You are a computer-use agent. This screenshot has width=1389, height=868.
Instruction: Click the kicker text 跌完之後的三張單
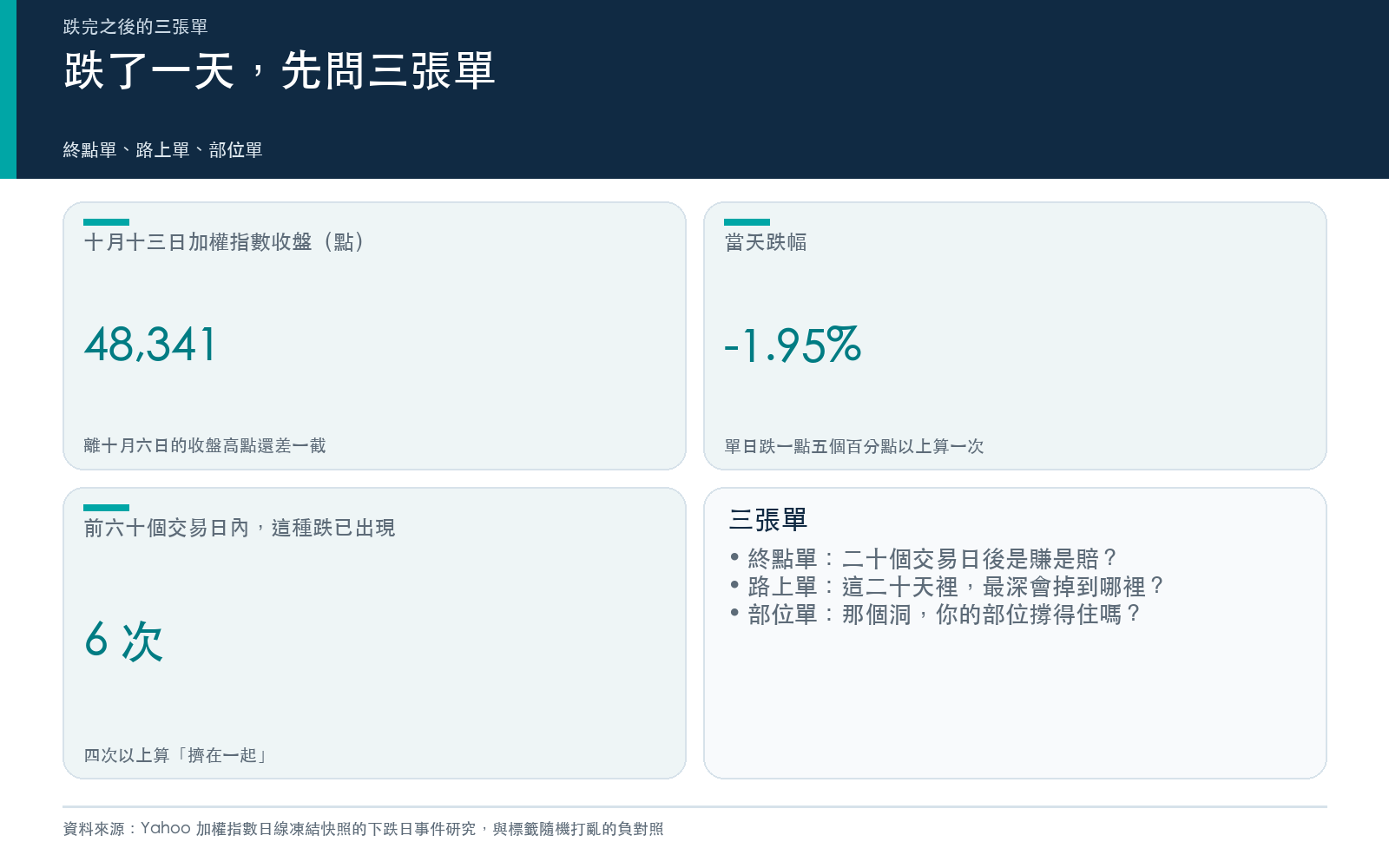click(x=135, y=27)
